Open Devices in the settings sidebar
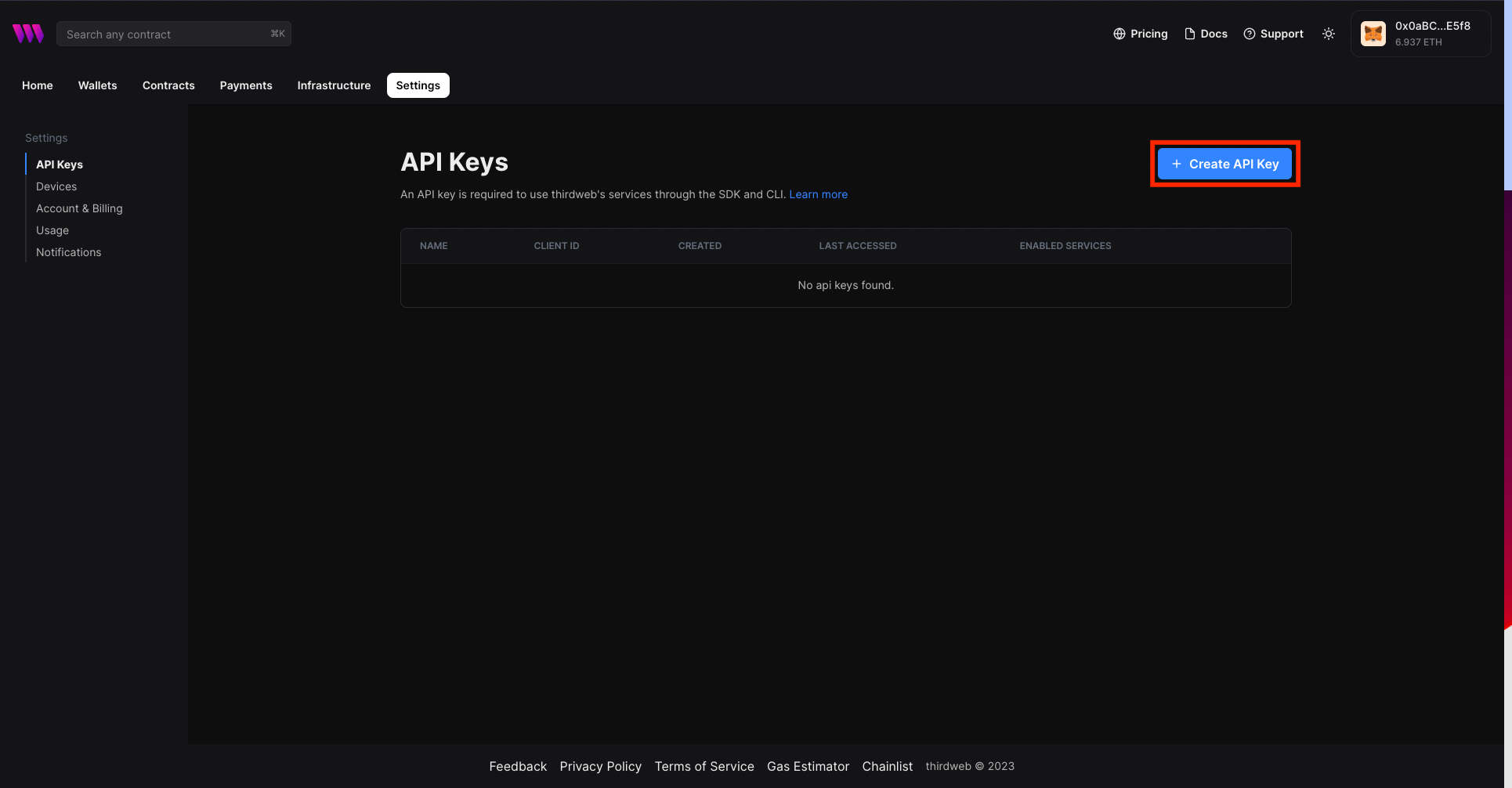The height and width of the screenshot is (788, 1512). point(56,186)
